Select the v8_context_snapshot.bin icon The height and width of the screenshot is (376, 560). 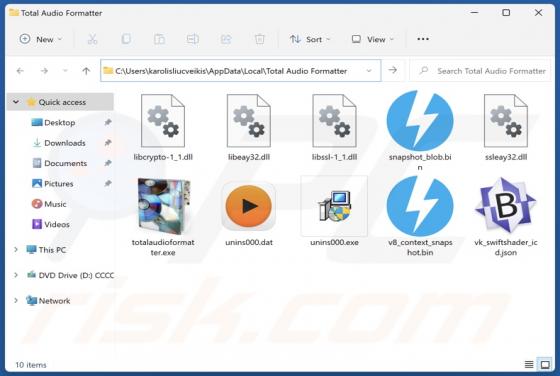pyautogui.click(x=420, y=206)
